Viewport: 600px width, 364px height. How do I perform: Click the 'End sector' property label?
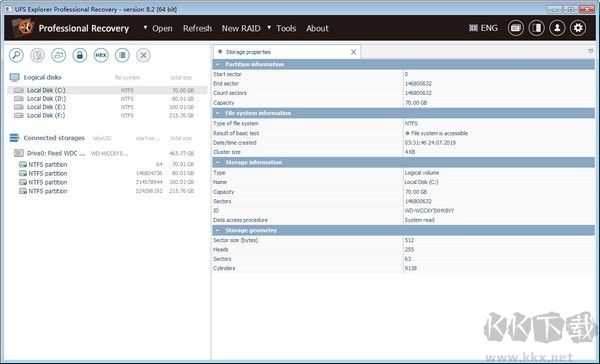coord(226,83)
